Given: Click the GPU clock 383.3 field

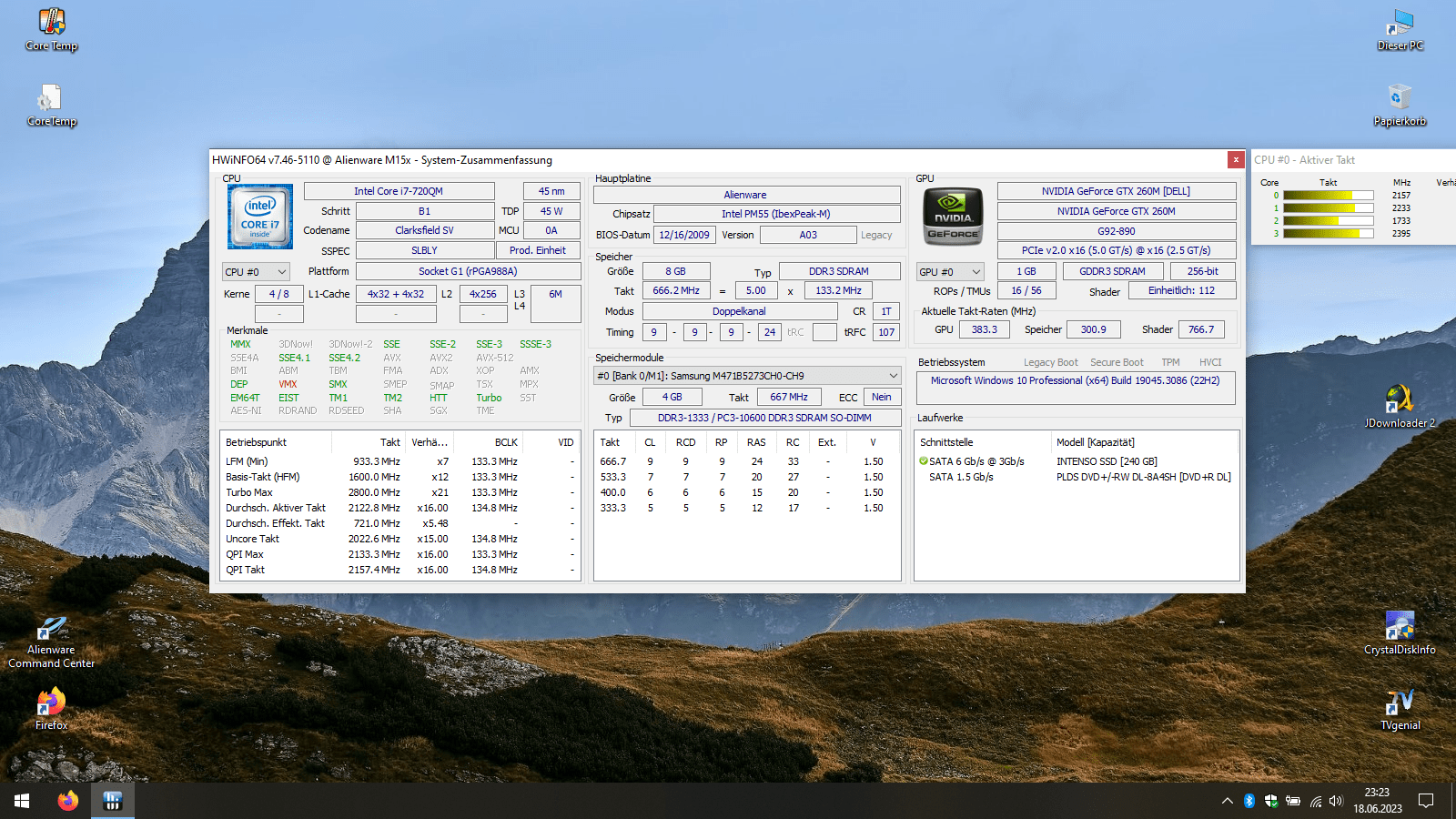Looking at the screenshot, I should coord(984,329).
